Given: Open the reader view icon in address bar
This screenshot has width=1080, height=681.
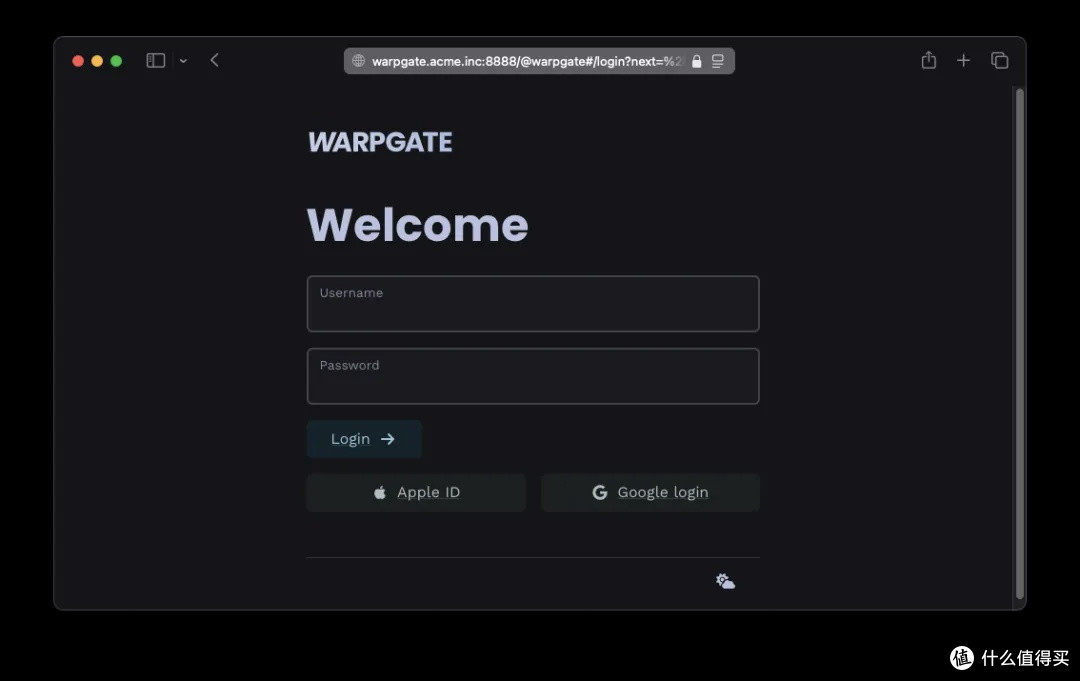Looking at the screenshot, I should click(718, 61).
